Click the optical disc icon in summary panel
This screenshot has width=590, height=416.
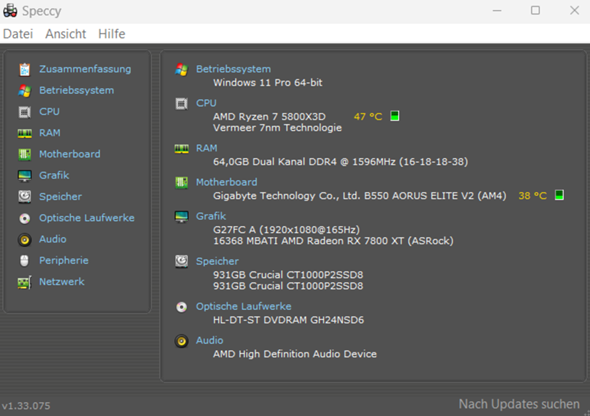[181, 307]
